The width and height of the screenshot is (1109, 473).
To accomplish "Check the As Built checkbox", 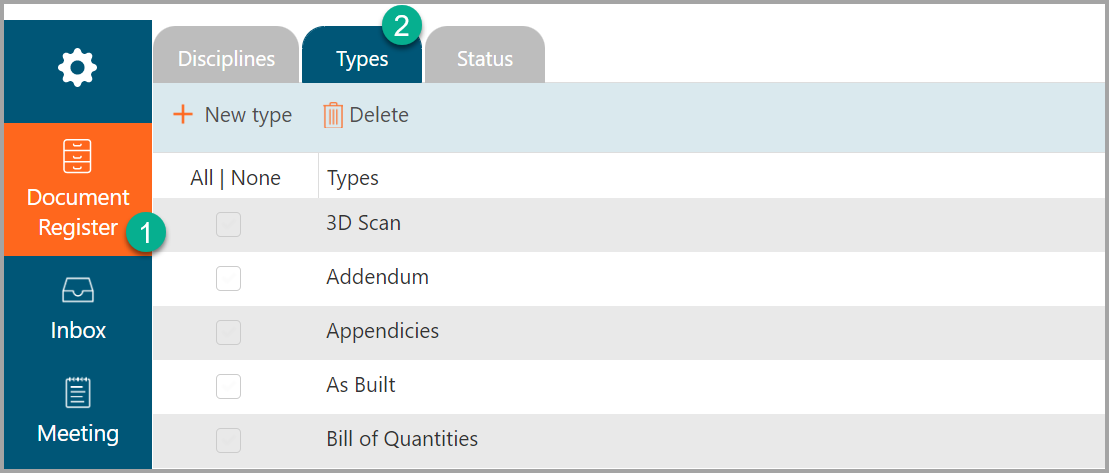I will coord(228,386).
